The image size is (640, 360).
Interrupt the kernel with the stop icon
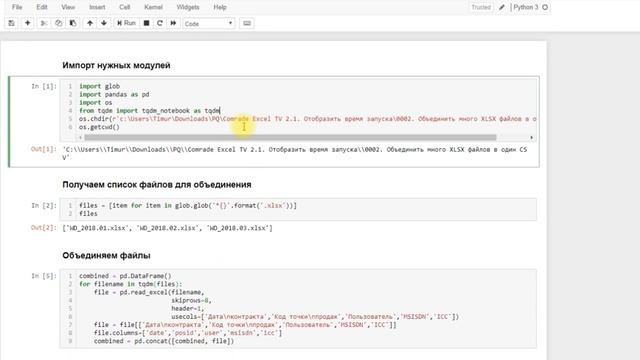click(x=146, y=23)
